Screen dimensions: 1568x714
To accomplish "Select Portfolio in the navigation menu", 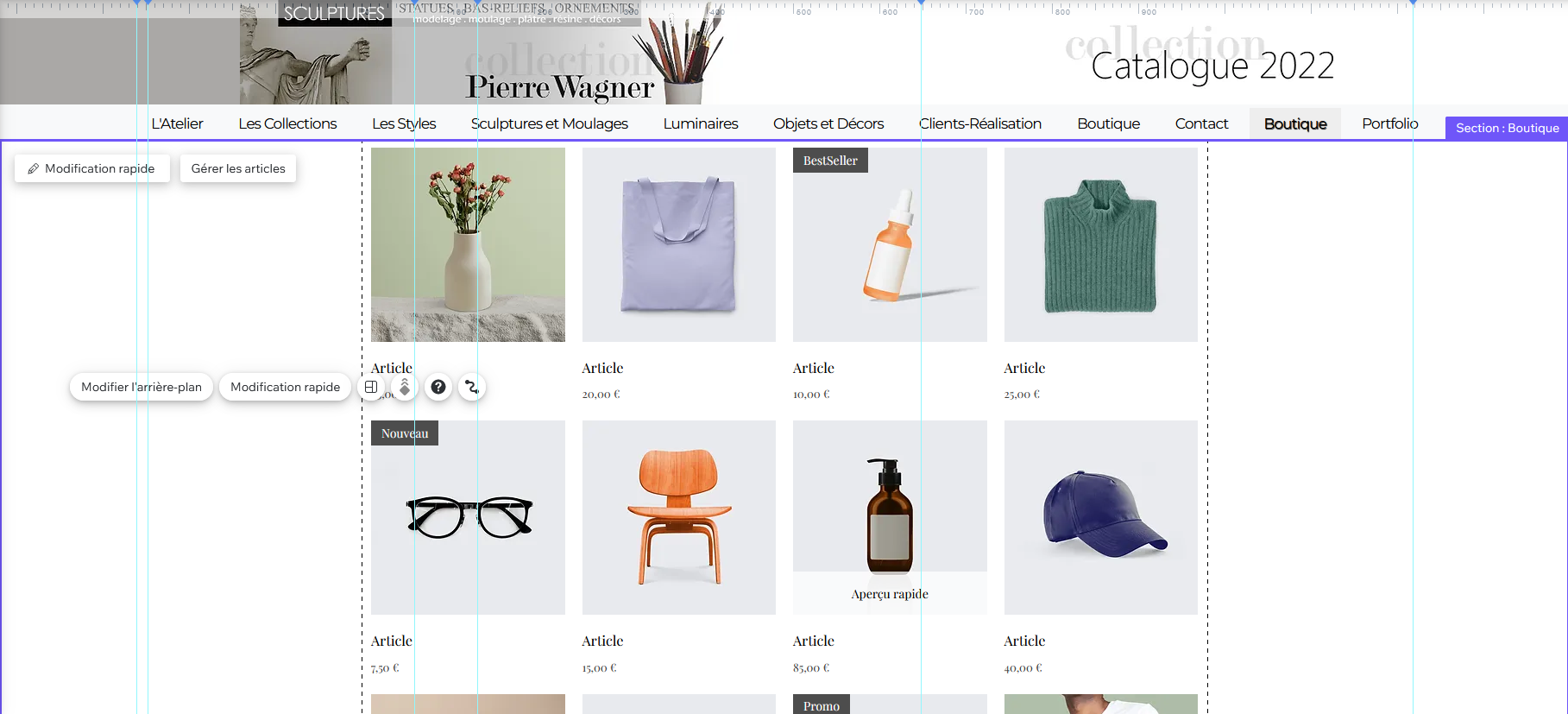I will click(1389, 123).
